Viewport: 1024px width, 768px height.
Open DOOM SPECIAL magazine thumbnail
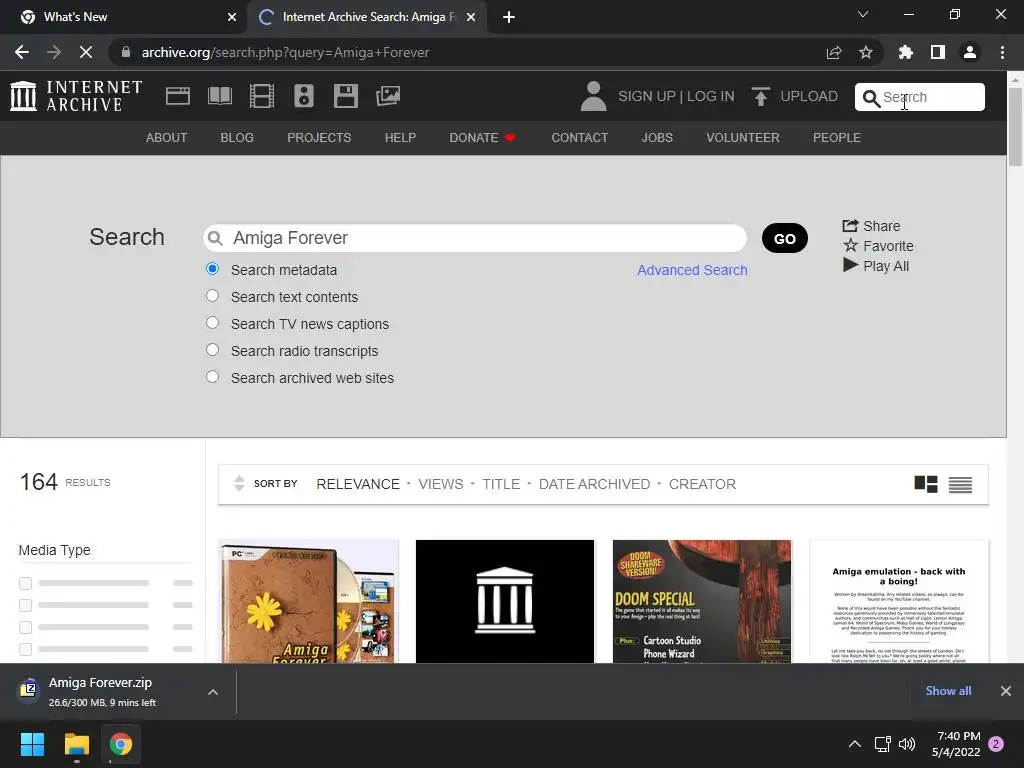pyautogui.click(x=702, y=601)
